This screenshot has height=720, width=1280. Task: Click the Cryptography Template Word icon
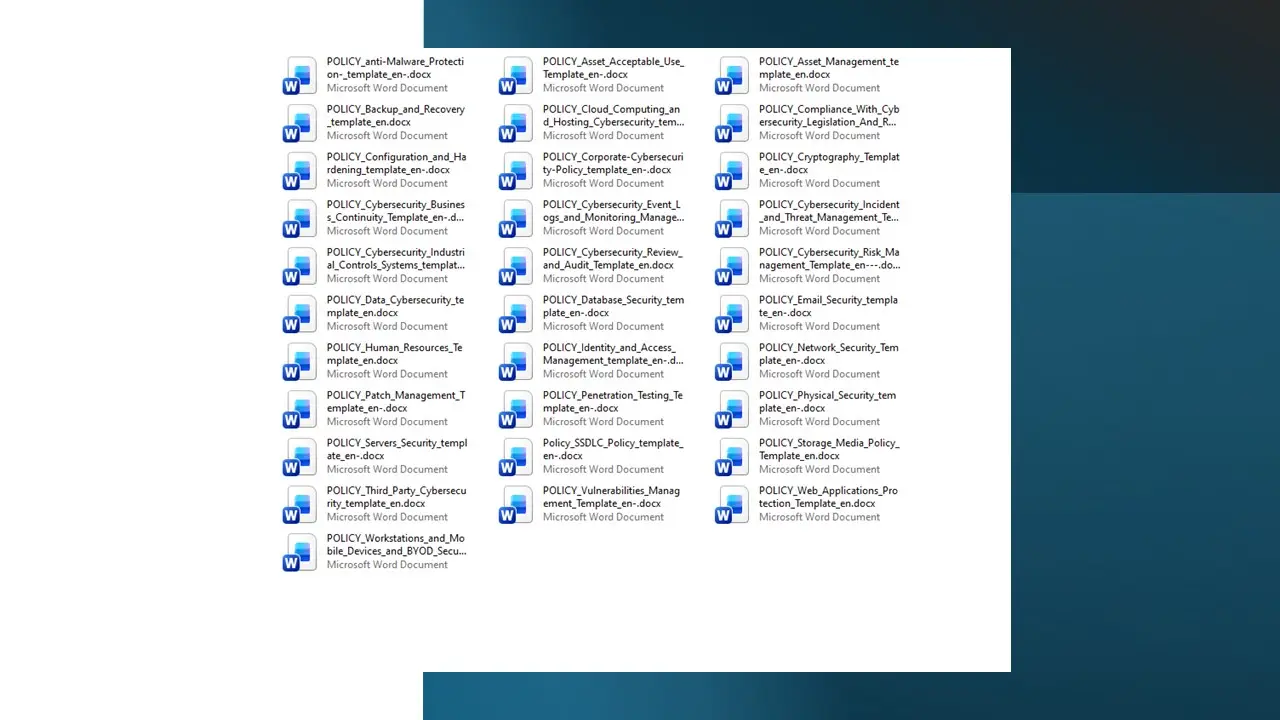click(732, 171)
